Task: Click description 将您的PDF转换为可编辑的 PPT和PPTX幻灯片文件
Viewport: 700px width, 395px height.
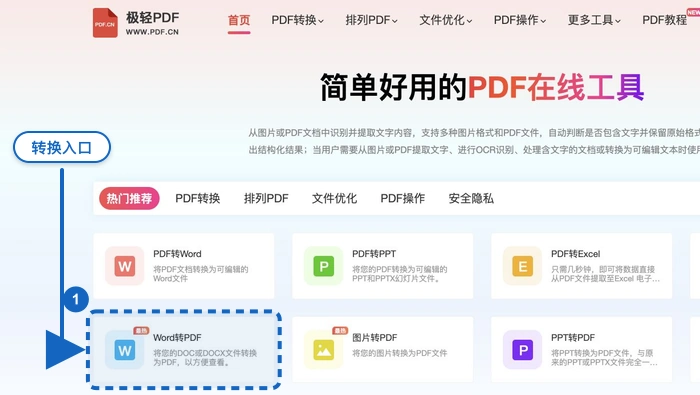Action: (400, 274)
